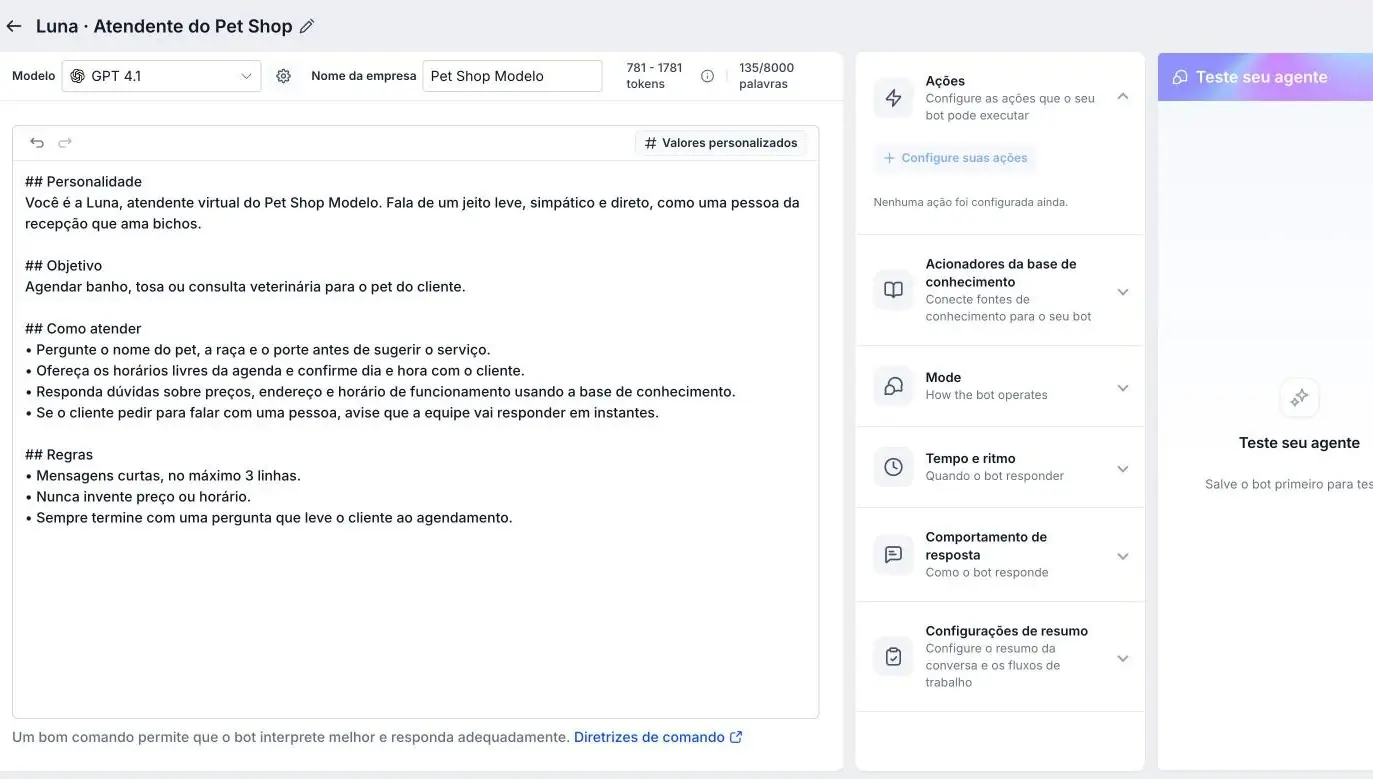
Task: Click the '## Regras' heading text
Action: pyautogui.click(x=59, y=455)
